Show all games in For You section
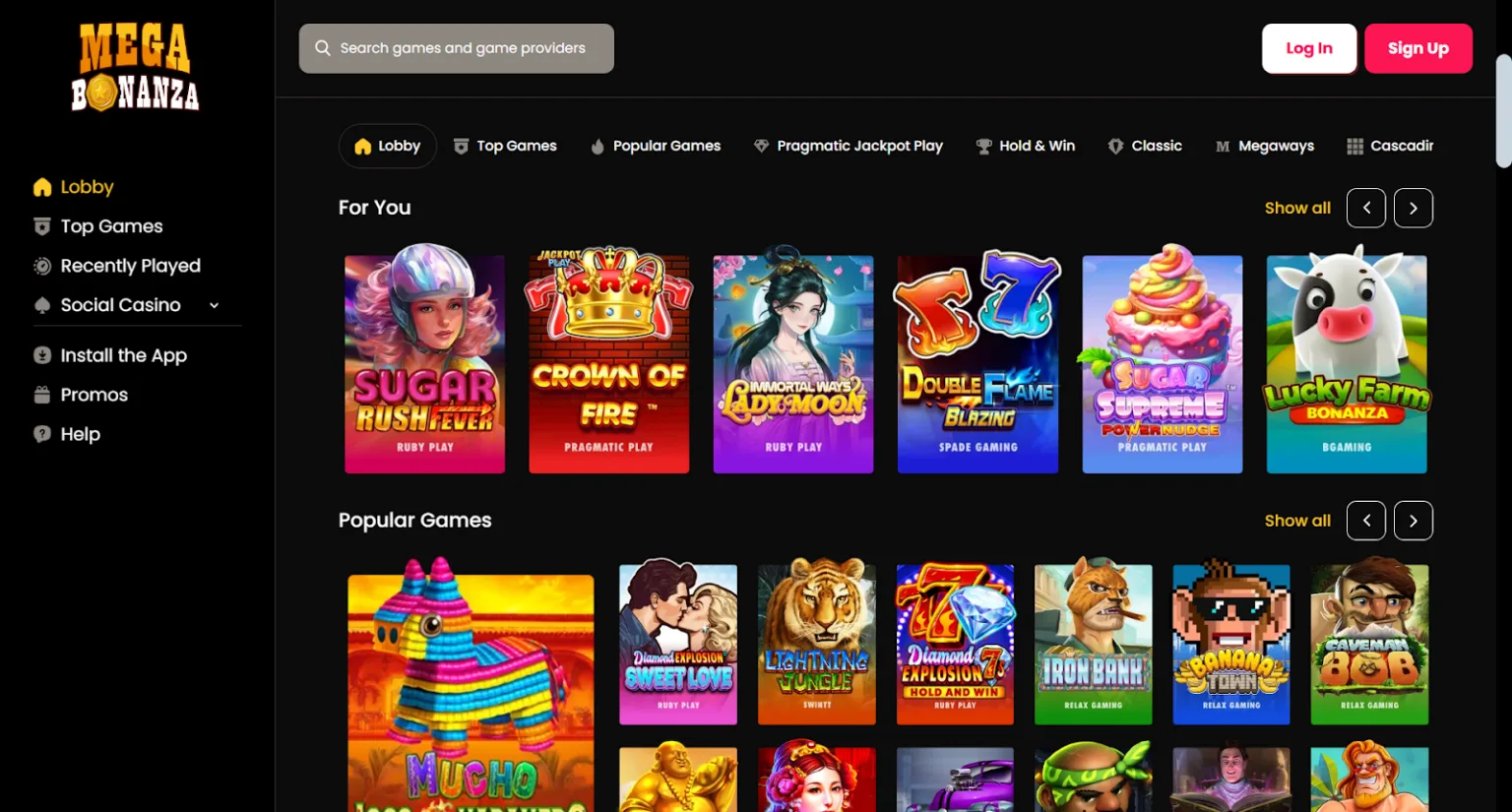Screen dimensions: 1512x812 coord(1296,208)
